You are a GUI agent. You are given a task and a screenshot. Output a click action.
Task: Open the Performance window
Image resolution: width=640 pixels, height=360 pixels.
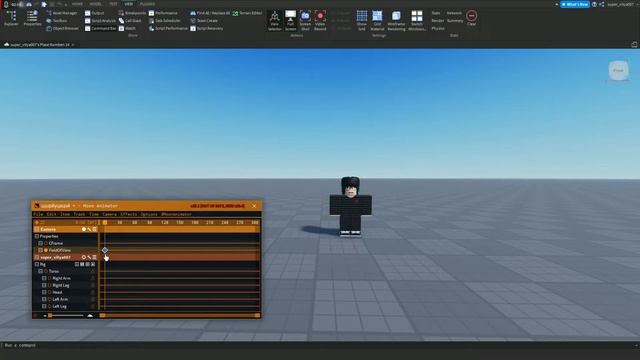(163, 13)
